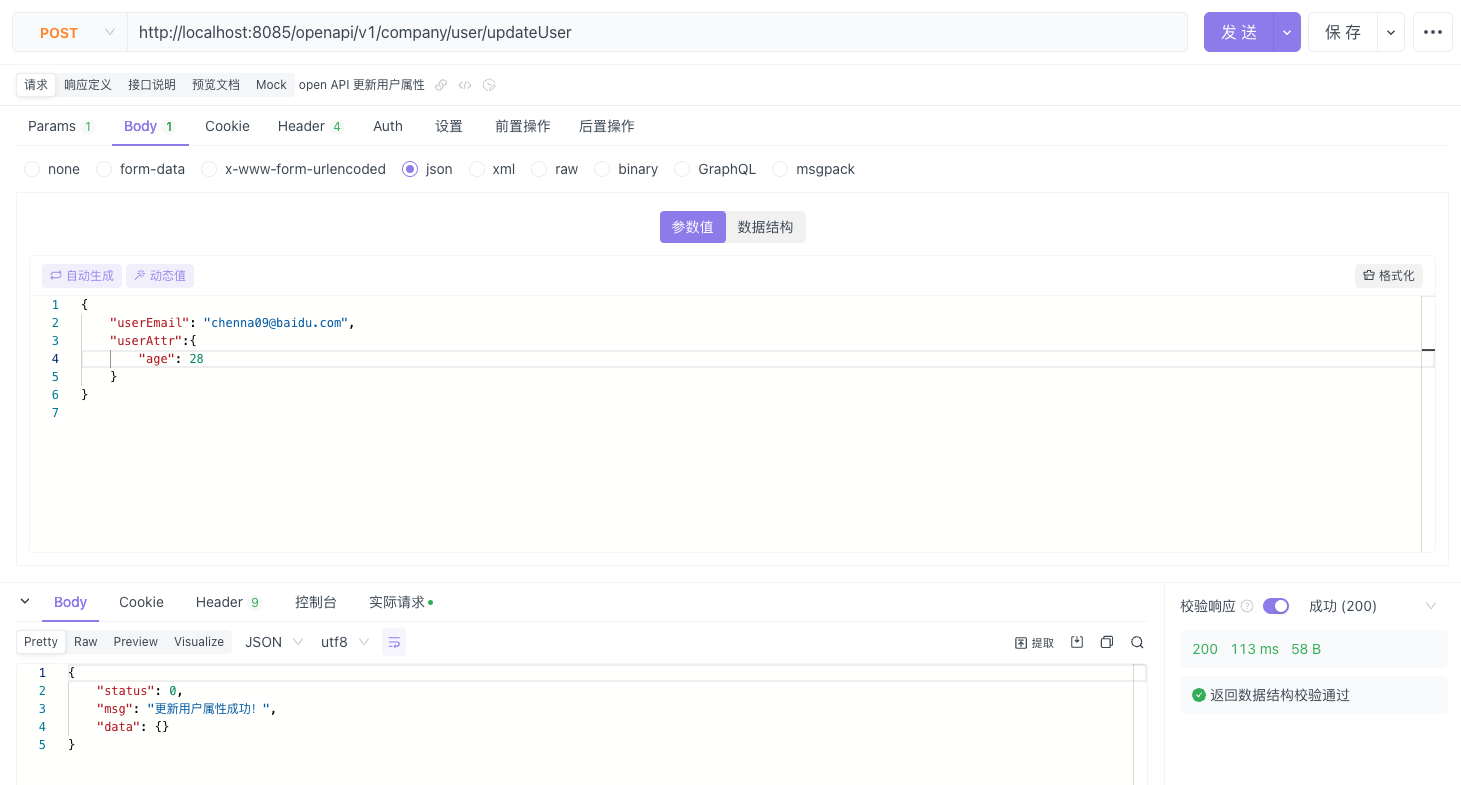Switch to the 接口说明 tab
The height and width of the screenshot is (785, 1461).
[152, 85]
